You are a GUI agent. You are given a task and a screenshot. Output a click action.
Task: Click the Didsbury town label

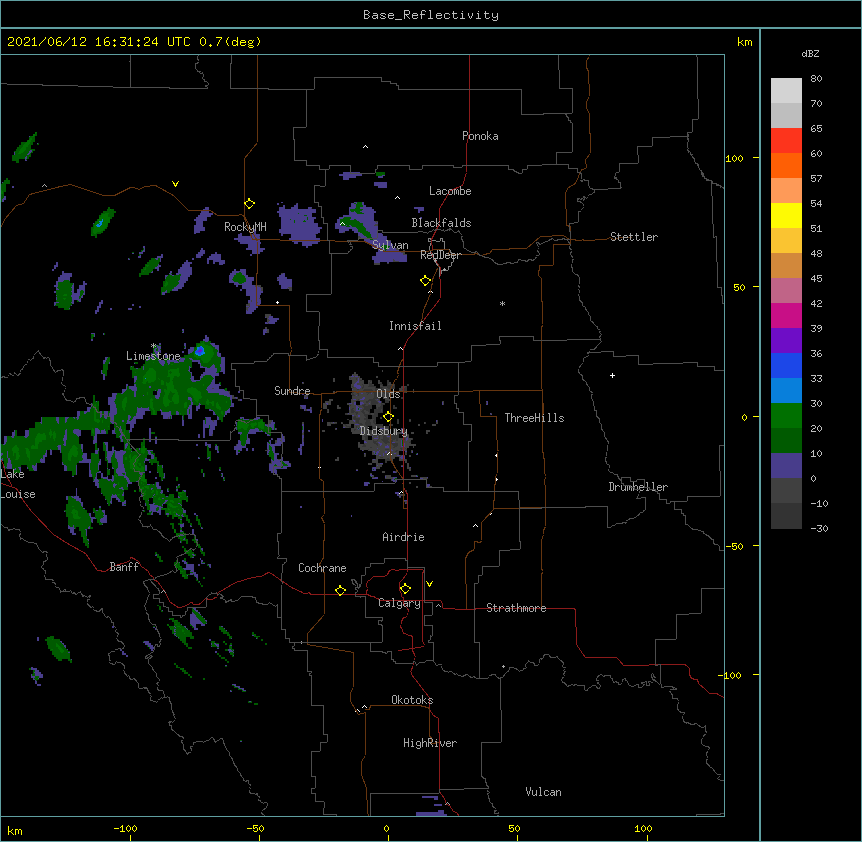pos(384,431)
